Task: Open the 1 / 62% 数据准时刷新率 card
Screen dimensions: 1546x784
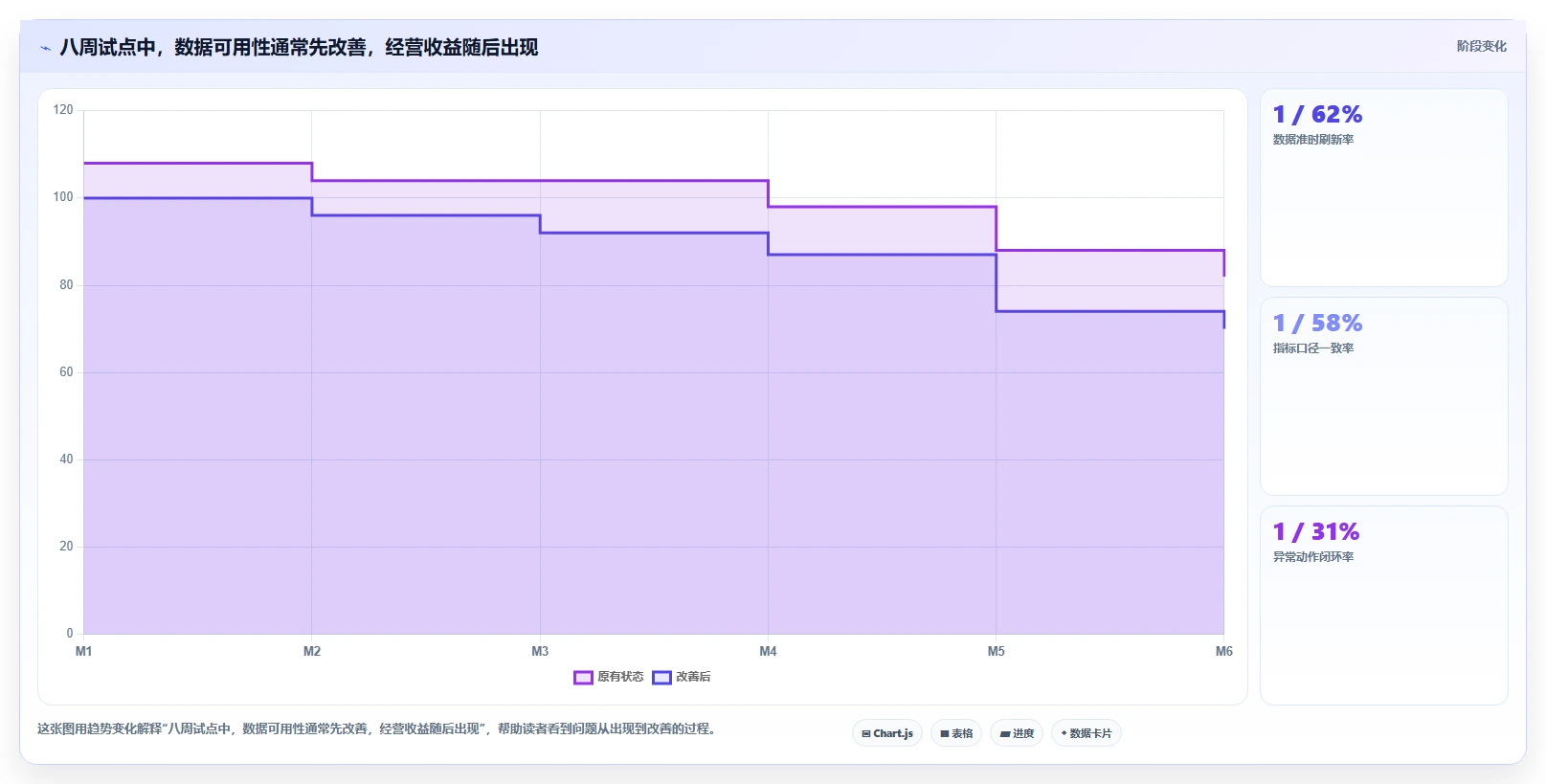Action: coord(1383,188)
